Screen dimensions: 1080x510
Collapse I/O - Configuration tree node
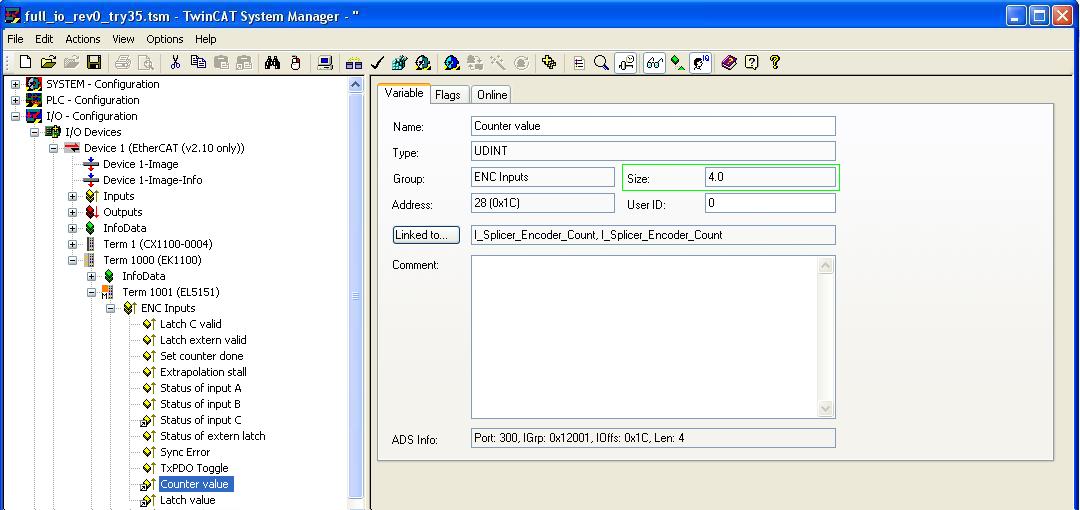coord(15,116)
